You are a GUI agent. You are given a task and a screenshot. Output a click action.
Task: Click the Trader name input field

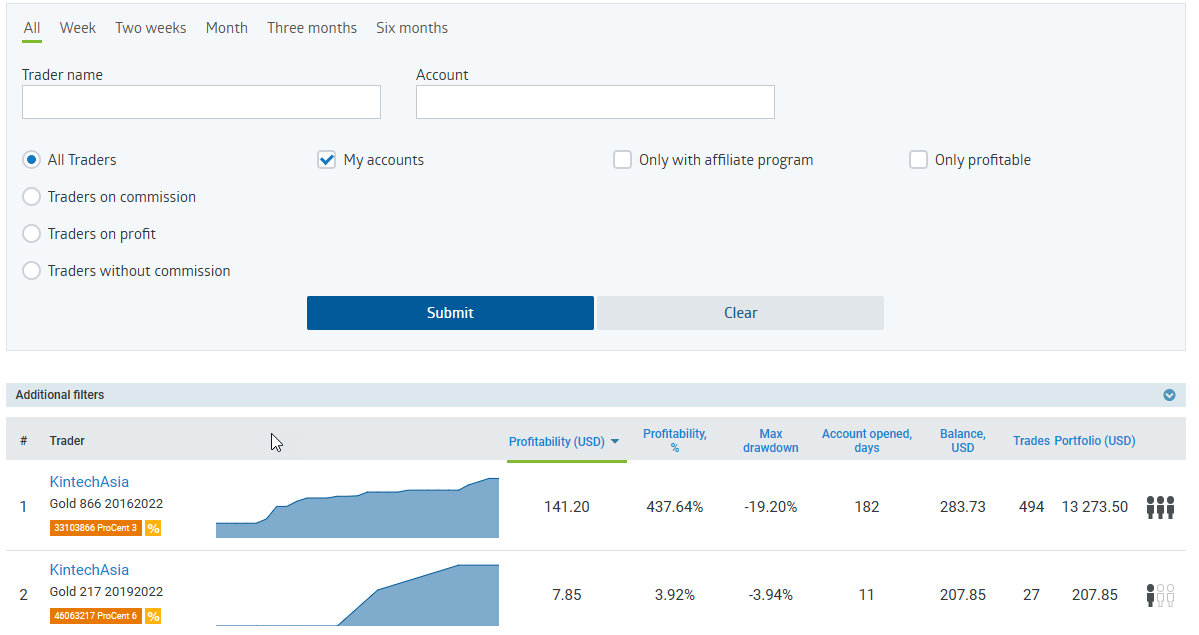click(201, 102)
